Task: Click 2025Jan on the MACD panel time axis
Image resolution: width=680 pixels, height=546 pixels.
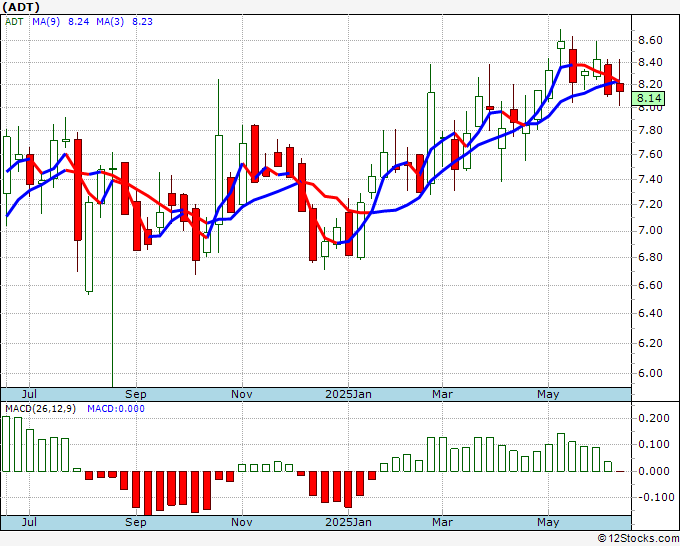Action: point(348,522)
